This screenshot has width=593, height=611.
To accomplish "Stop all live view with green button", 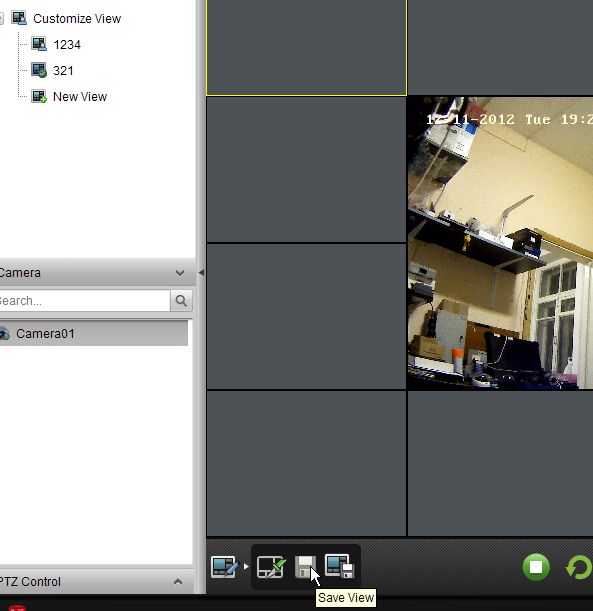I will click(536, 567).
